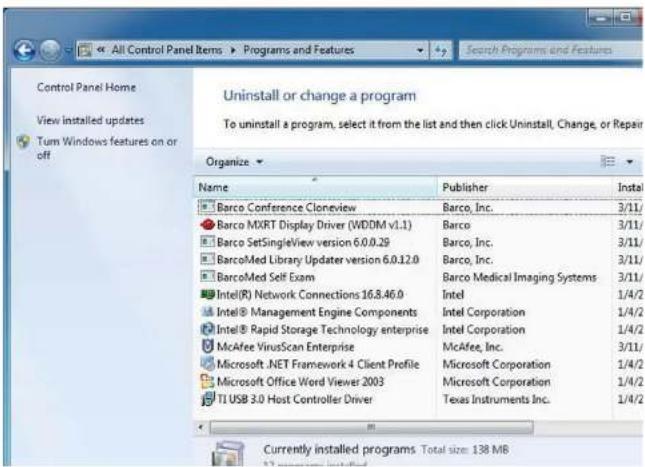Select 'All Control Panel Items' breadcrumb

click(167, 50)
